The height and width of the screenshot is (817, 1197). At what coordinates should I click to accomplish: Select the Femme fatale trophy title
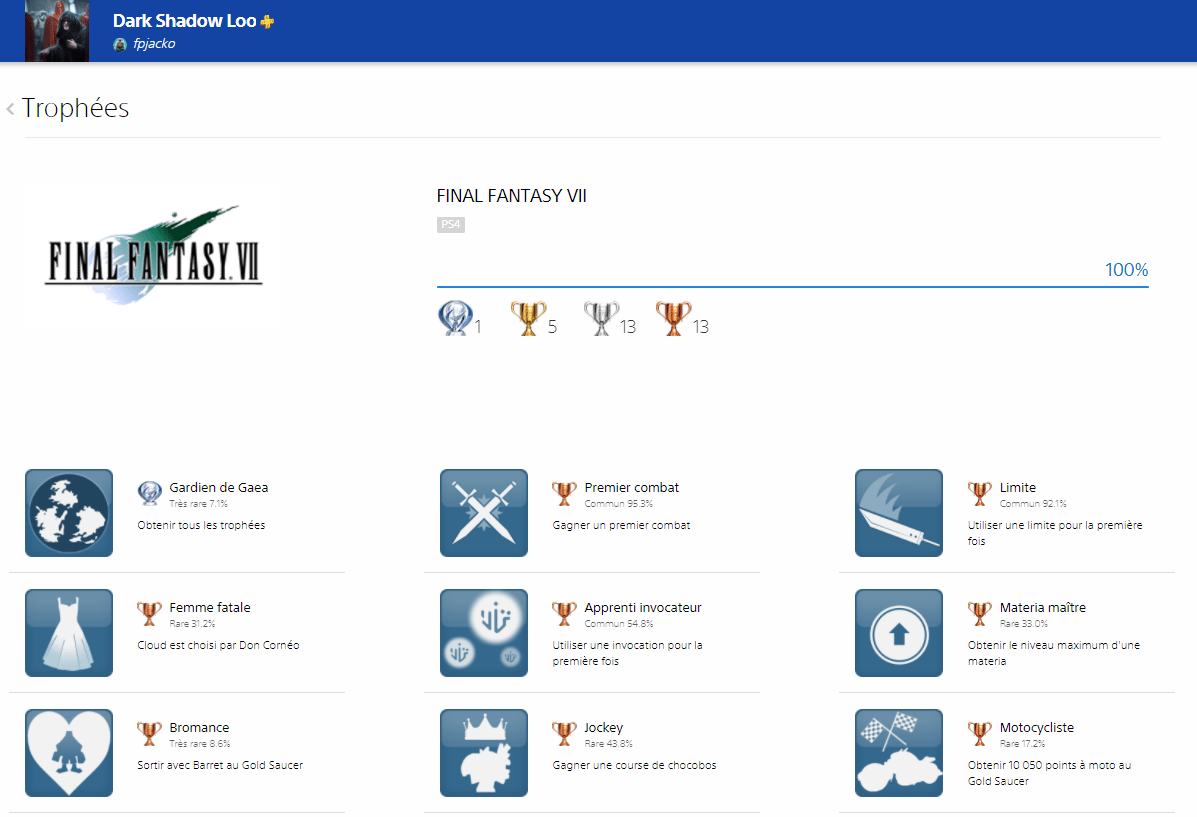point(210,607)
